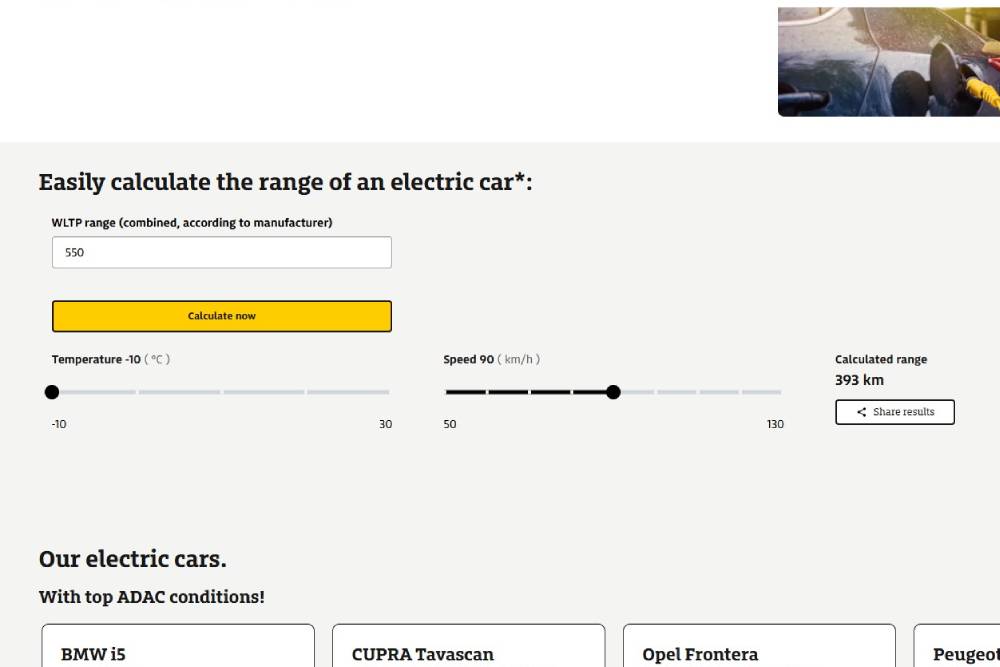Click the Share results button label
Viewport: 1000px width, 667px height.
coord(903,412)
